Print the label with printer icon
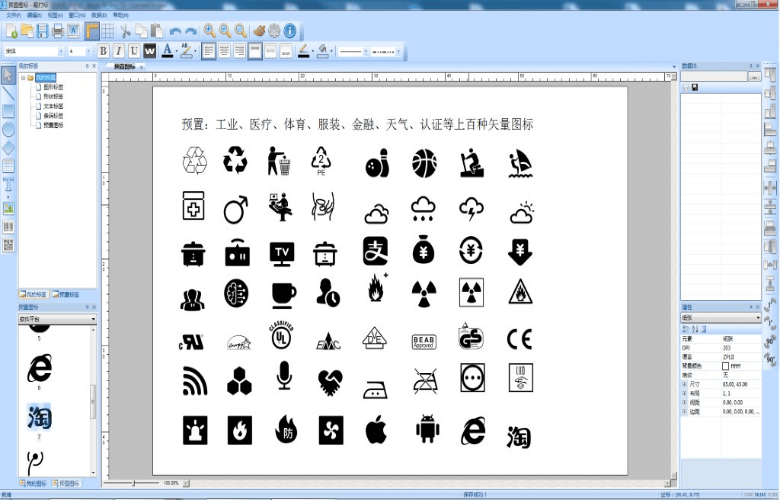This screenshot has height=500, width=780. pyautogui.click(x=58, y=31)
